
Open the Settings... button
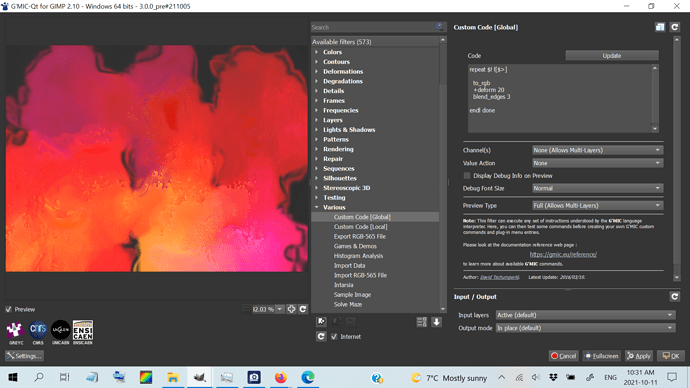tap(25, 356)
